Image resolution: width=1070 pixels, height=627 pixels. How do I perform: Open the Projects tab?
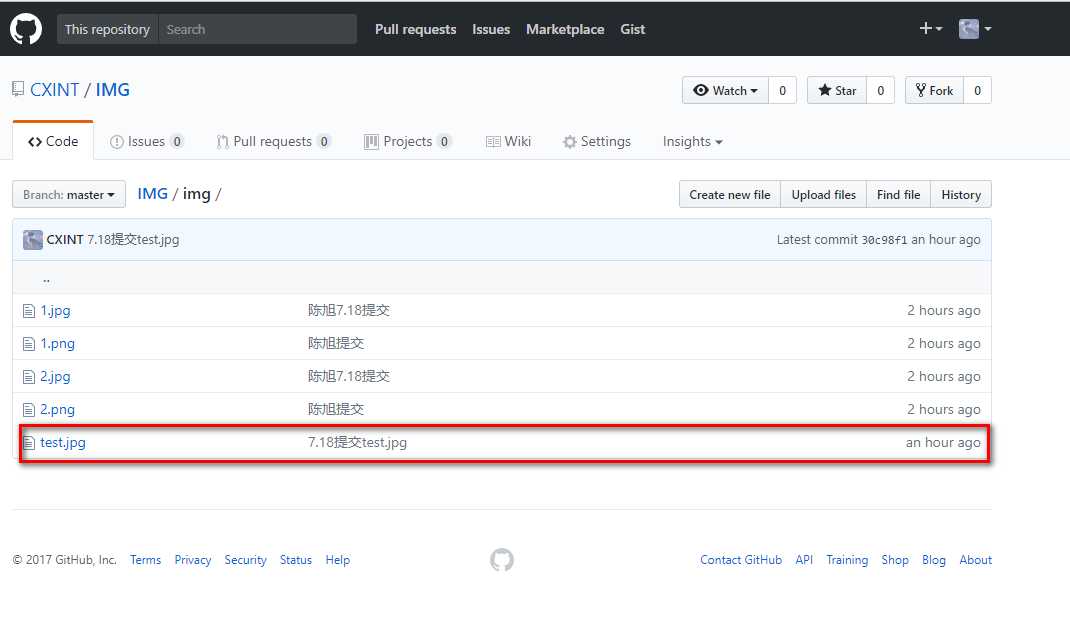407,141
